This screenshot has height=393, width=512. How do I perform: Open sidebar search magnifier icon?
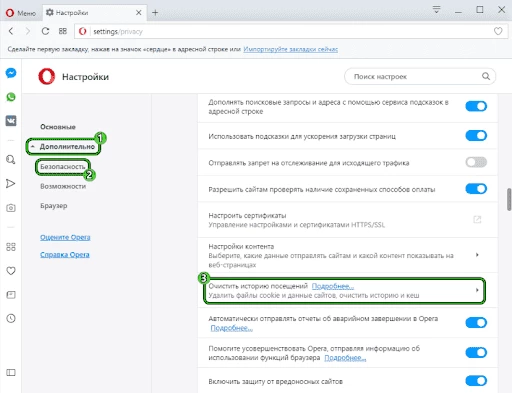point(11,160)
